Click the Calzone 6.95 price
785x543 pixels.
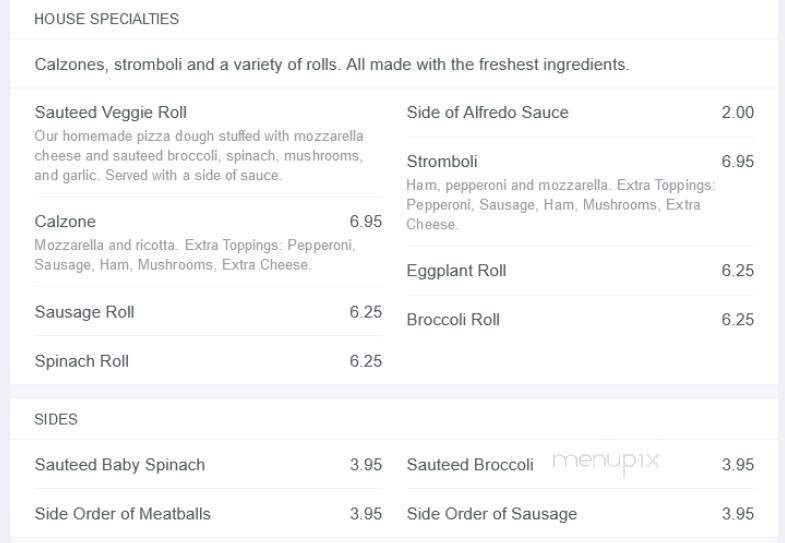[365, 222]
